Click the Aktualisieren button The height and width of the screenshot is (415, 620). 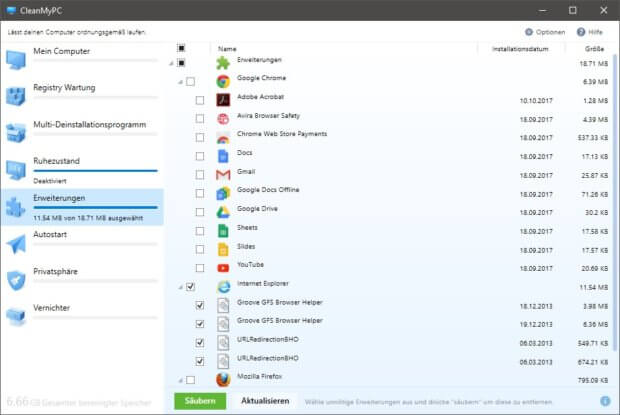(265, 400)
